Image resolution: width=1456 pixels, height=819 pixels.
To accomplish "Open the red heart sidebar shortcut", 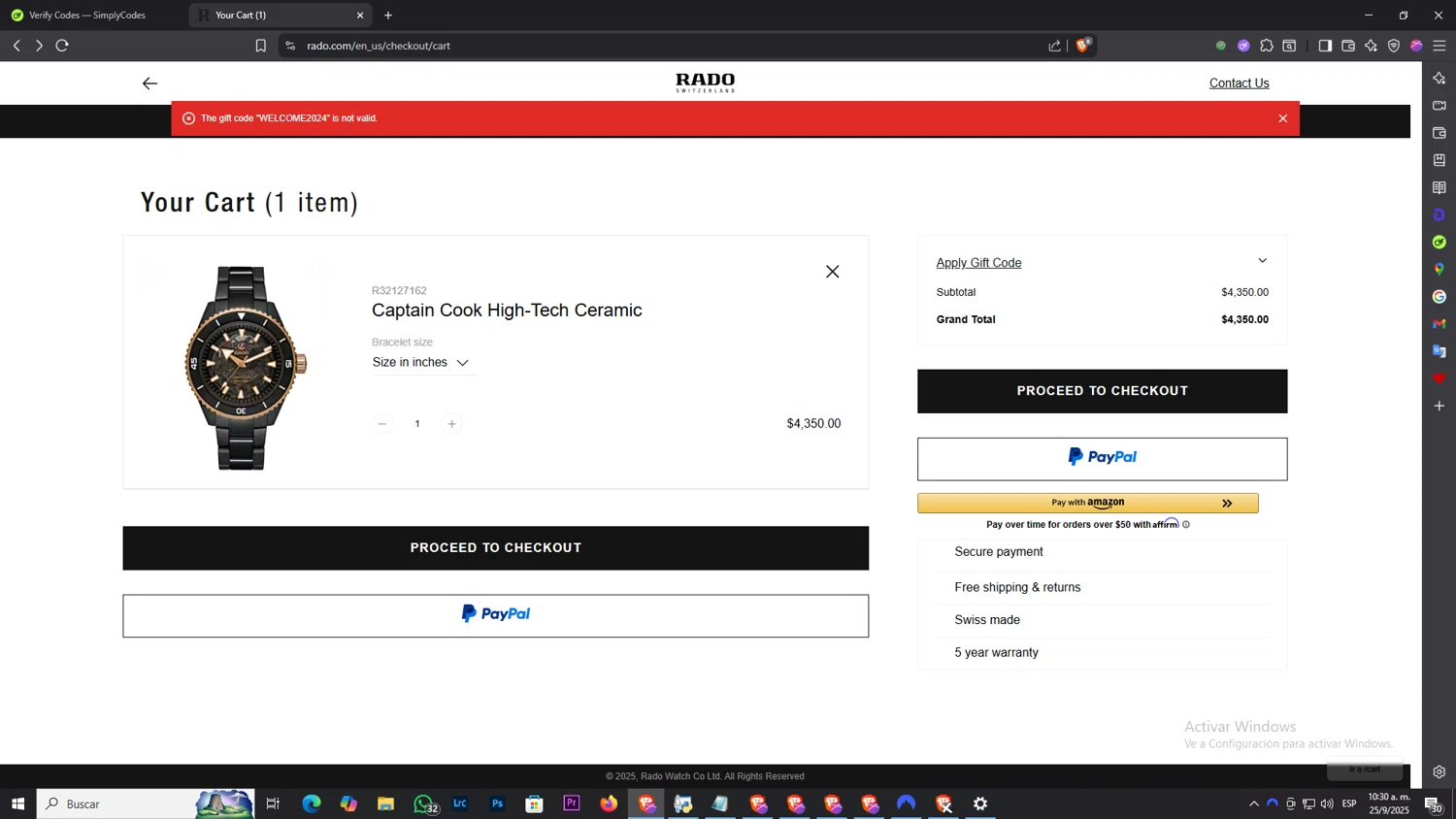I will click(x=1439, y=378).
